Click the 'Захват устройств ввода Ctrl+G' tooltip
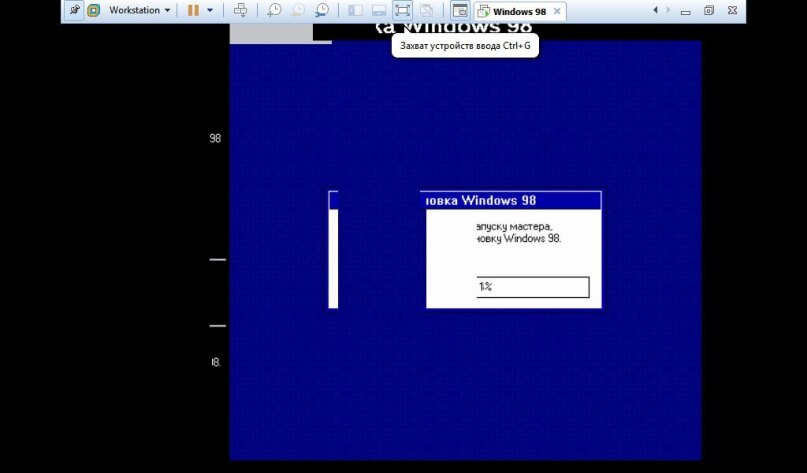This screenshot has height=473, width=807. (x=465, y=46)
